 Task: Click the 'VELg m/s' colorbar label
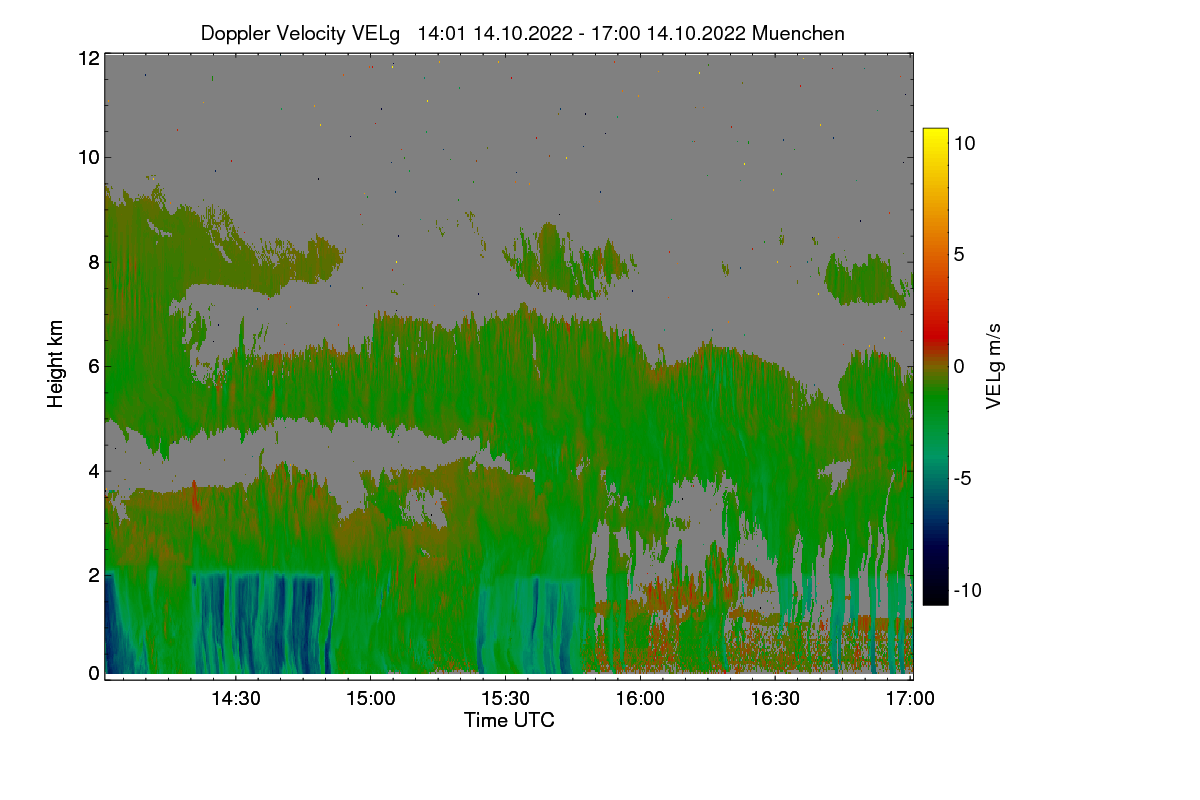click(993, 365)
